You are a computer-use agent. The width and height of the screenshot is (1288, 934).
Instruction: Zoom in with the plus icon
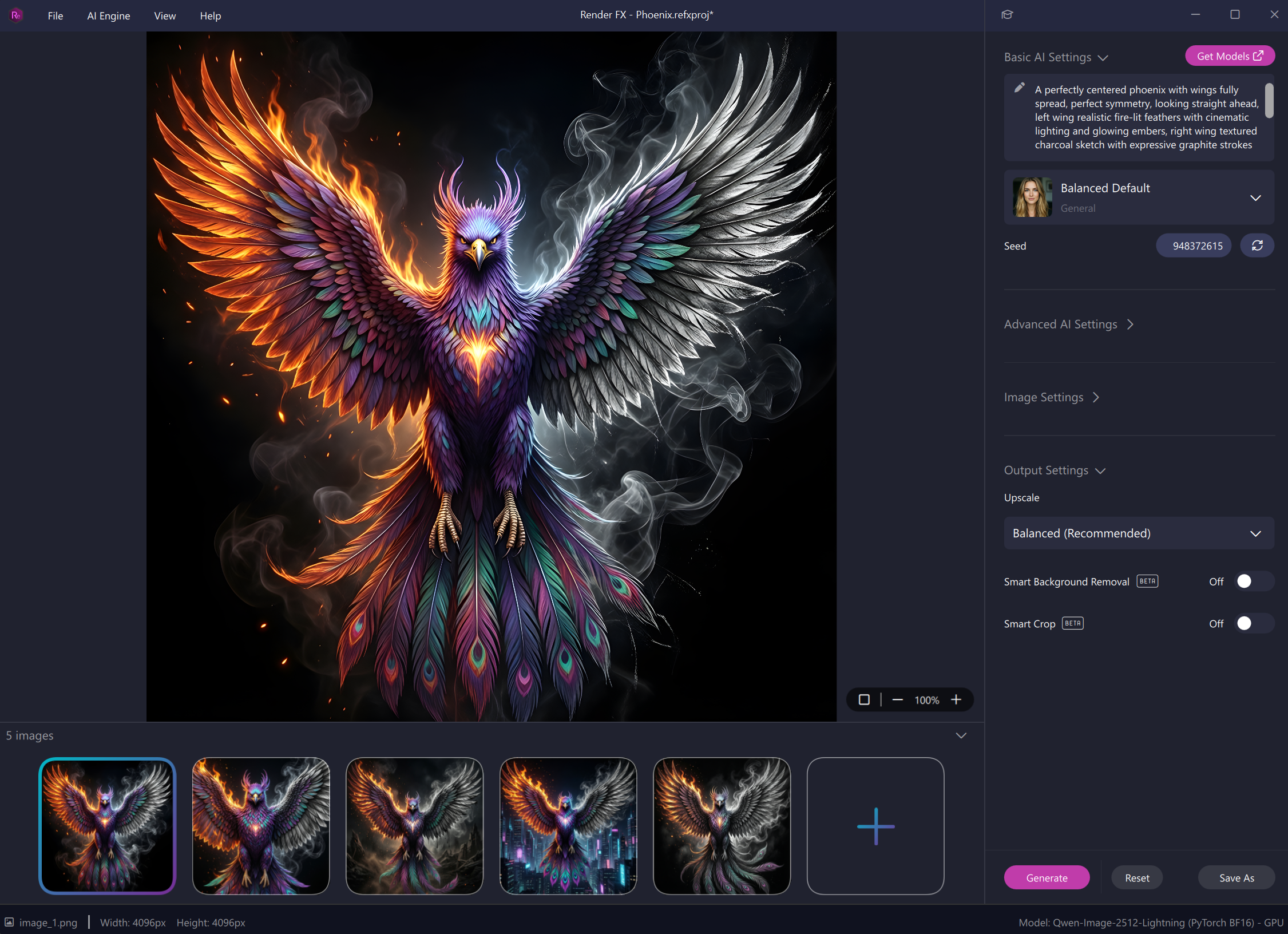coord(956,699)
